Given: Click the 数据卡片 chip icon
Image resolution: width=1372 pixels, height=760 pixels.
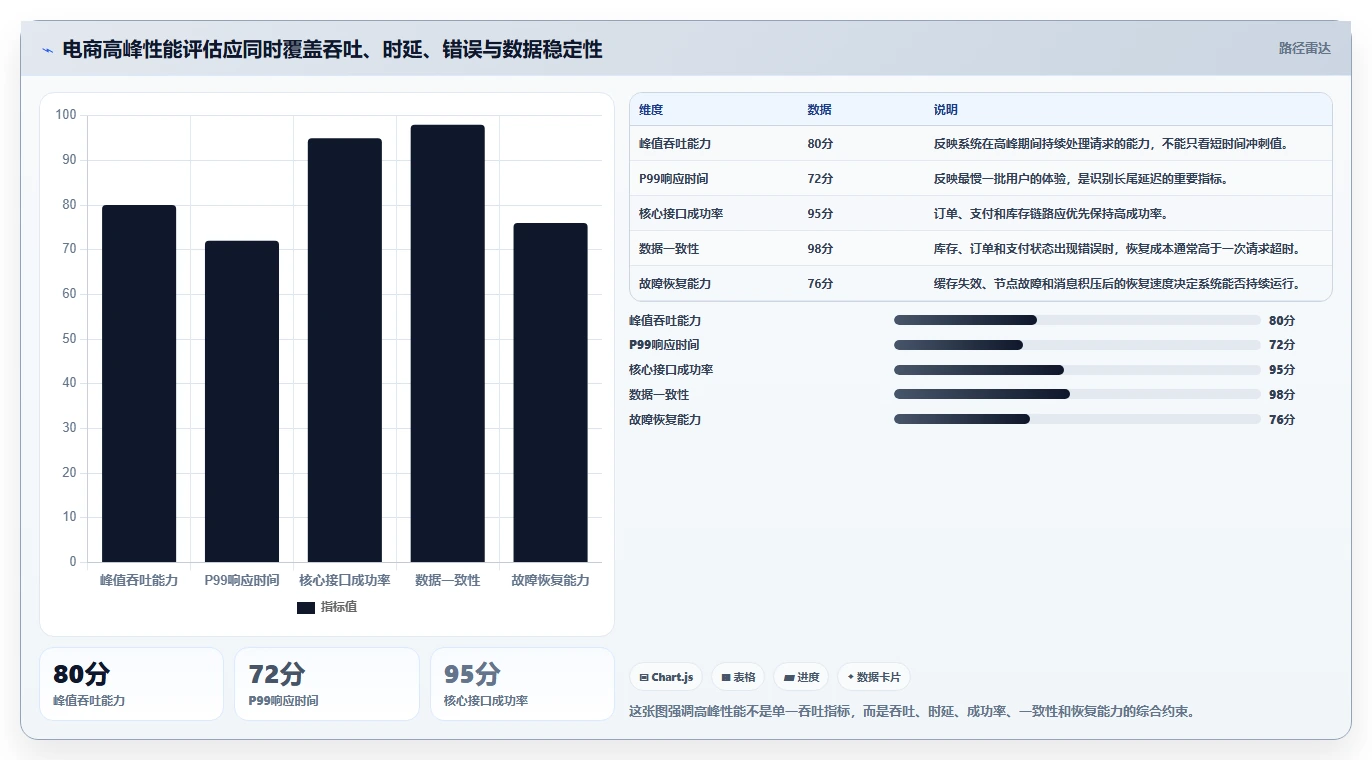Looking at the screenshot, I should click(850, 677).
